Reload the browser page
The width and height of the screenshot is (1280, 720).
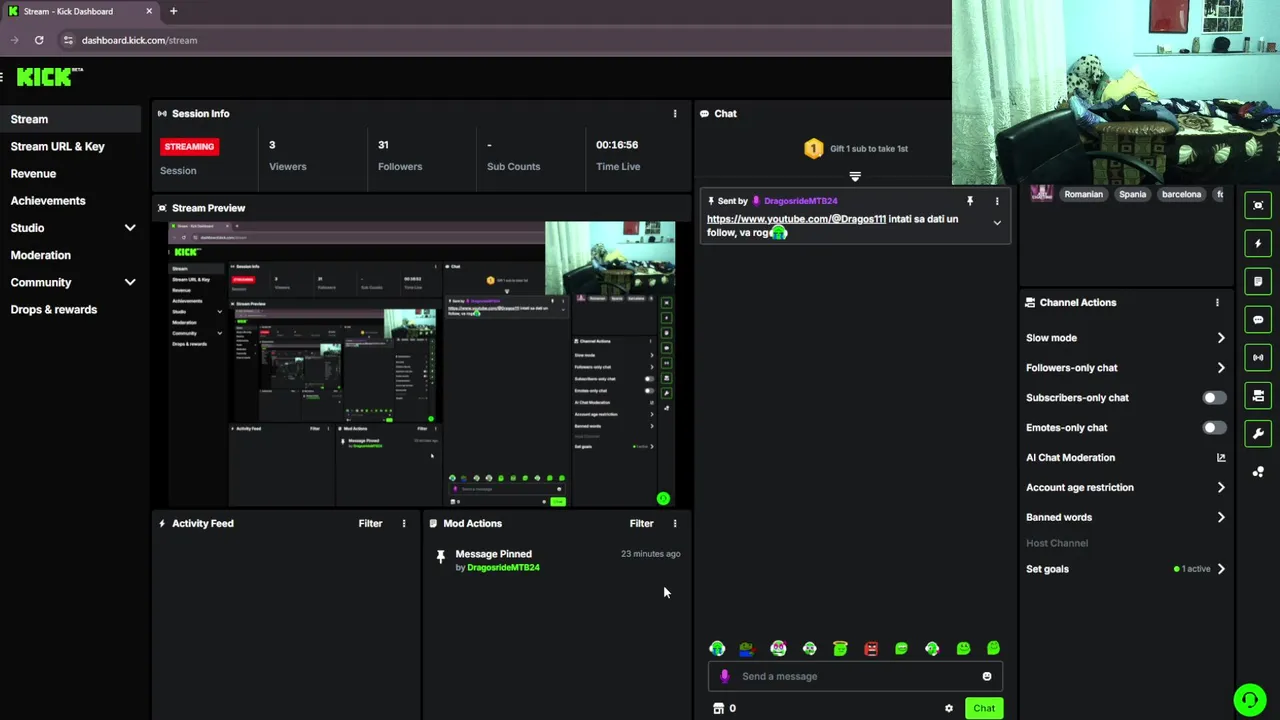coord(39,40)
